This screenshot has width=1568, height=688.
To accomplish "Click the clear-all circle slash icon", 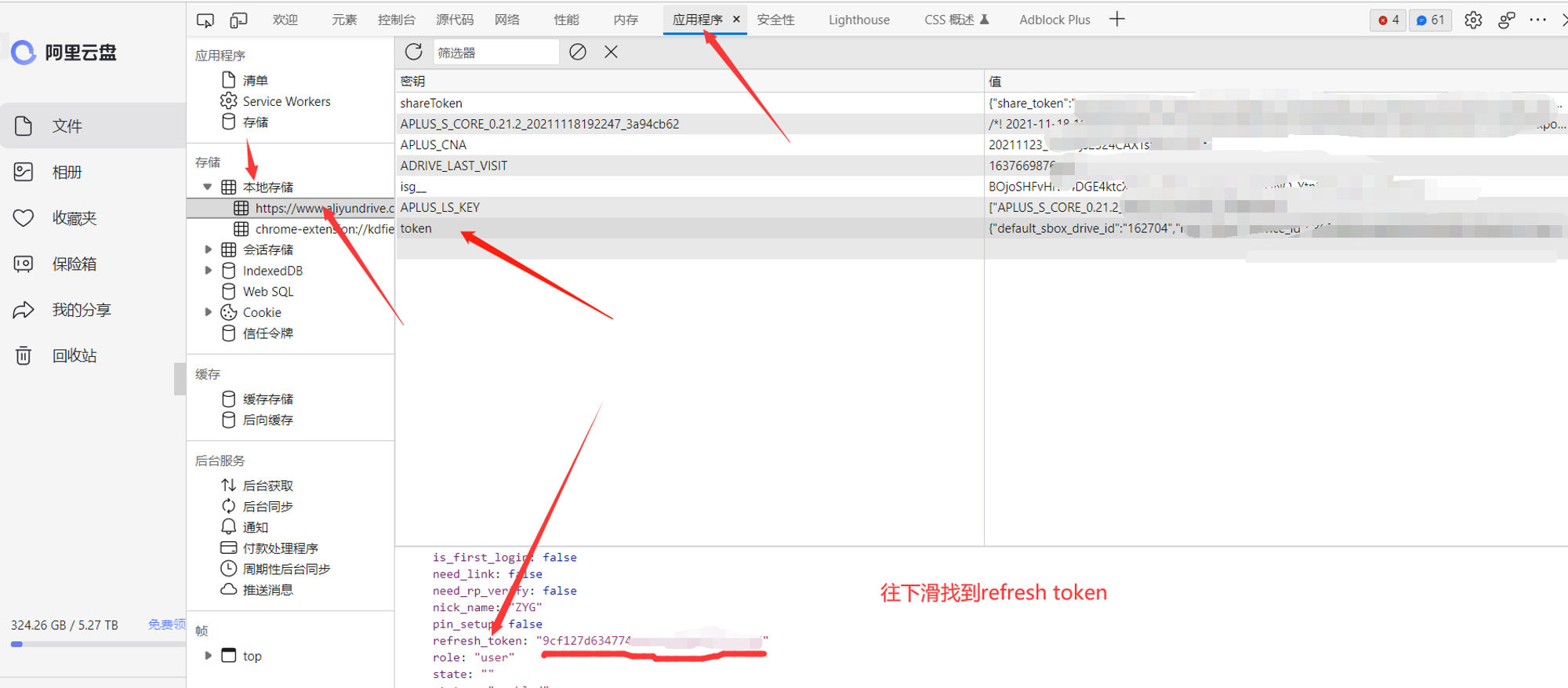I will pyautogui.click(x=578, y=52).
